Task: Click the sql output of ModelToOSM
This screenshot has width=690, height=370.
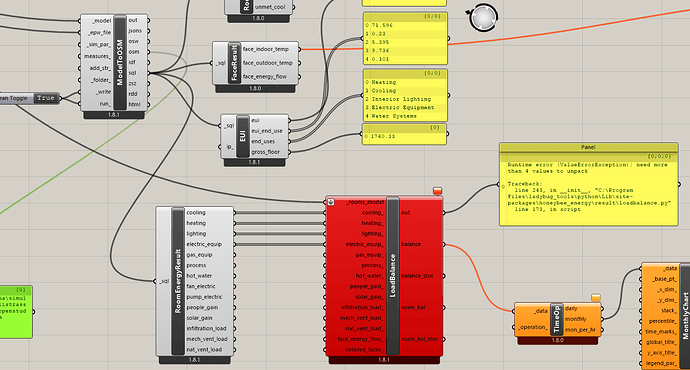Action: [x=132, y=73]
